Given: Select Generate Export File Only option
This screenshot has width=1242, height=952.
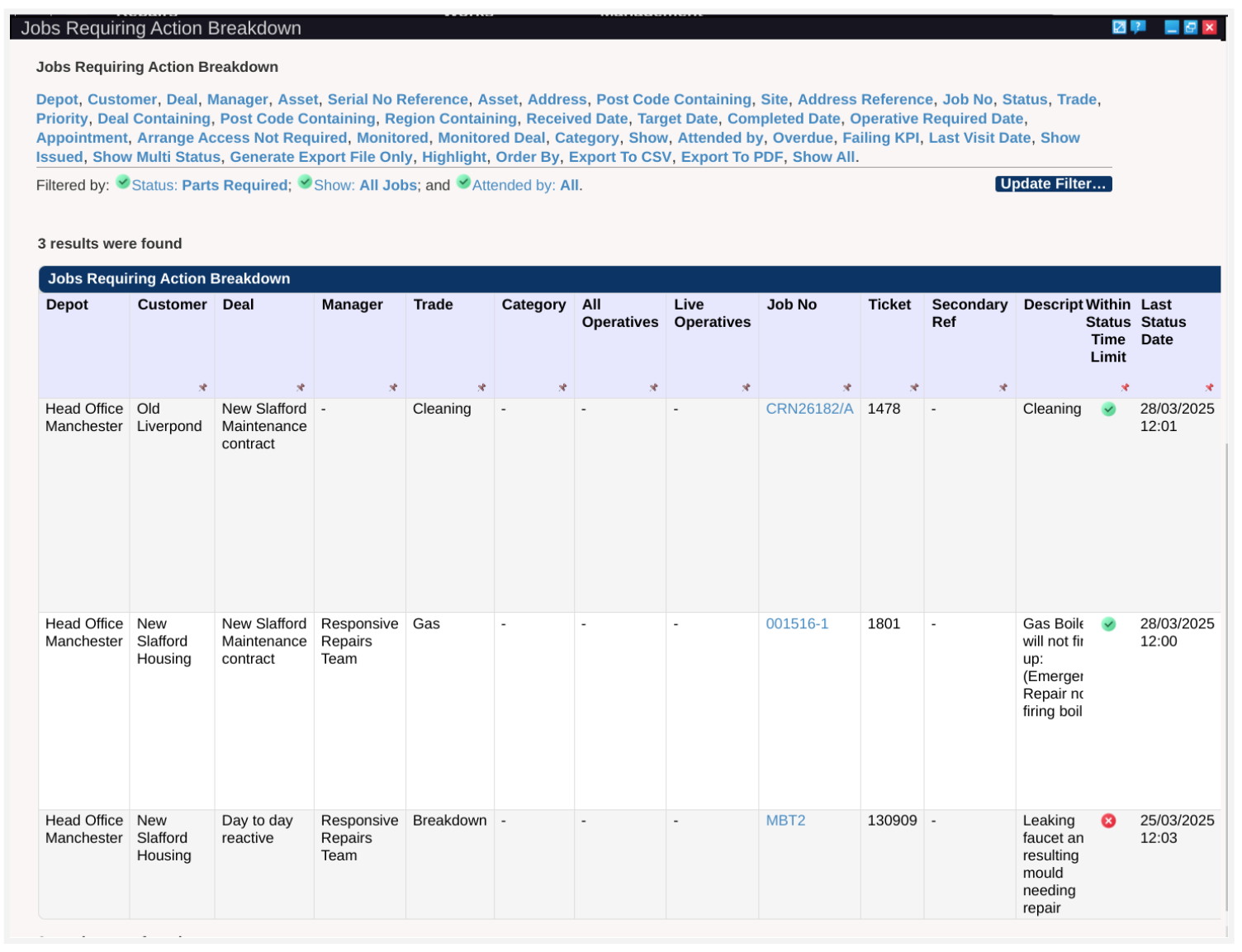Looking at the screenshot, I should (321, 157).
